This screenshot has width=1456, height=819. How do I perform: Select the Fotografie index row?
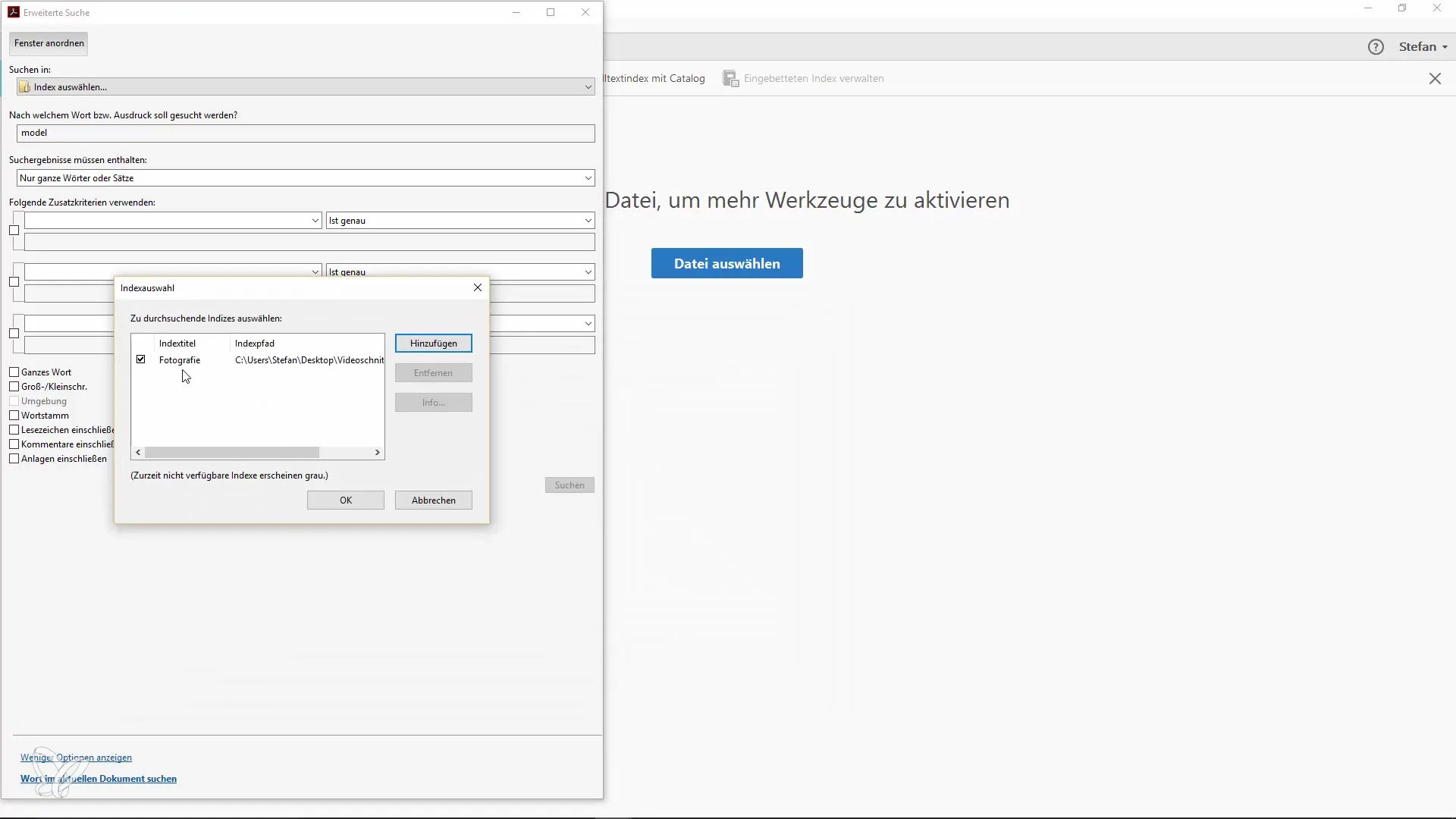pos(258,360)
